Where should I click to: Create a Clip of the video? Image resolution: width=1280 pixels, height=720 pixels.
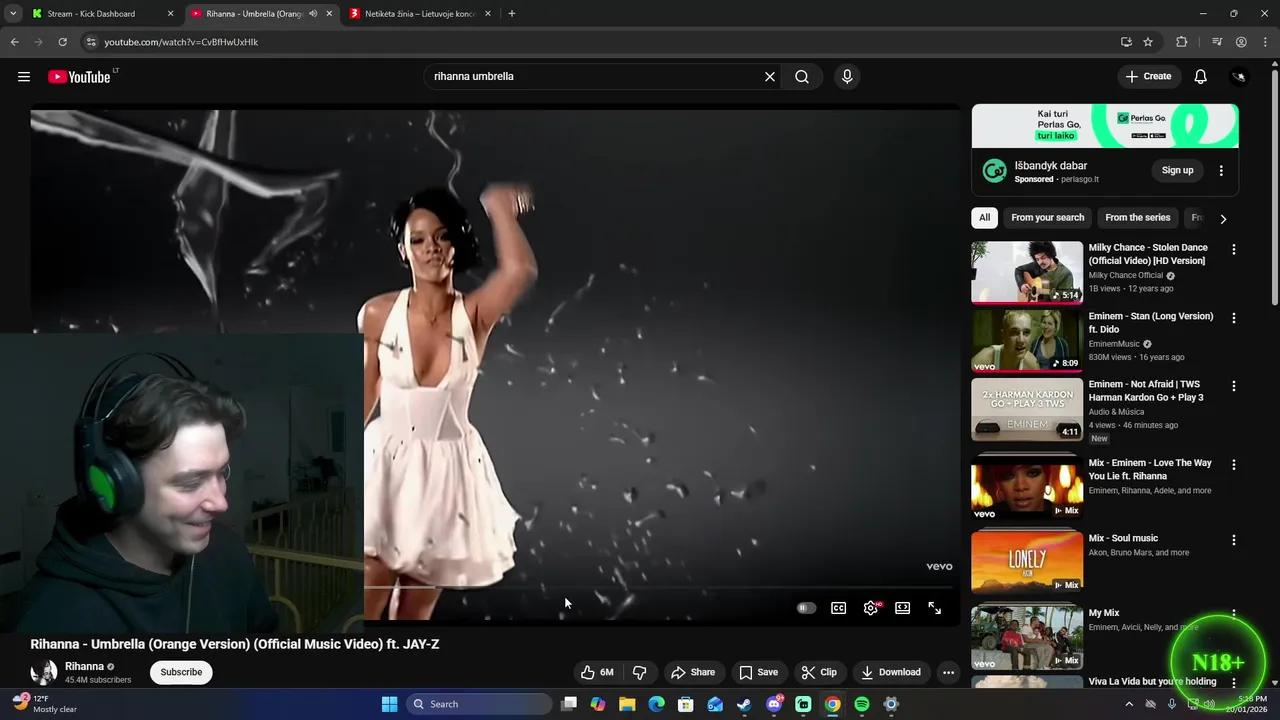click(819, 672)
